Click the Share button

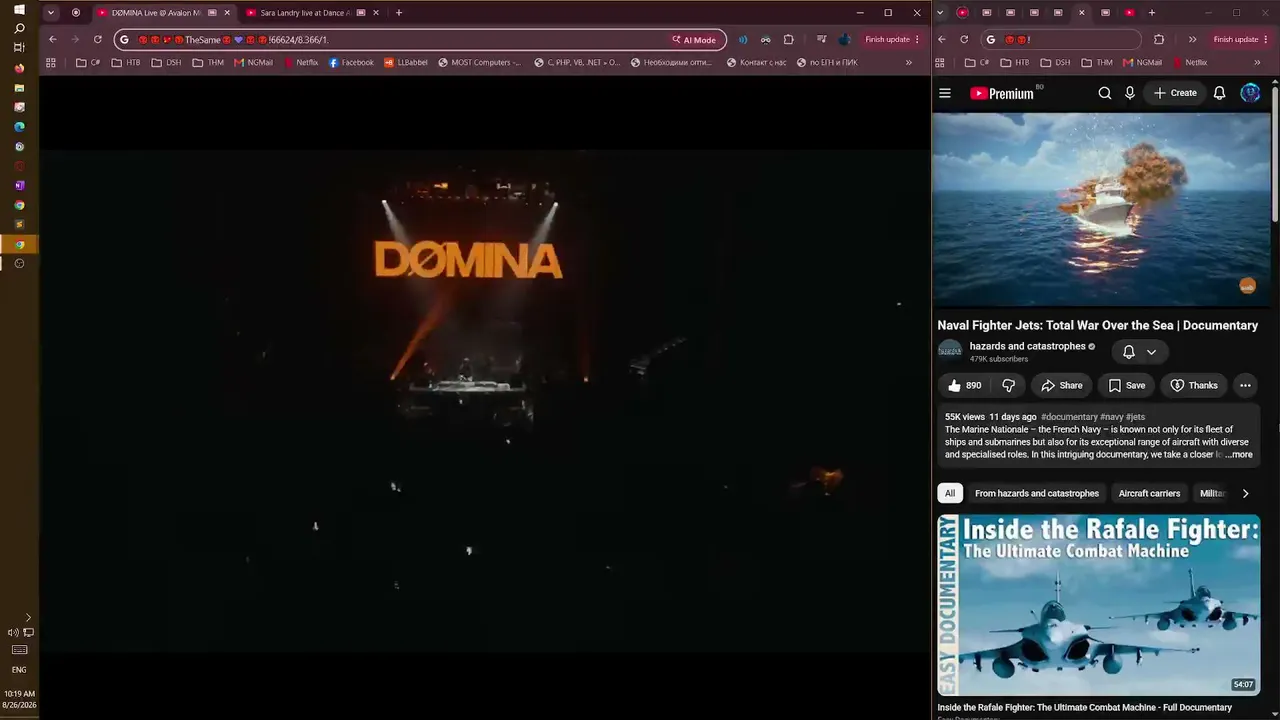[x=1061, y=385]
